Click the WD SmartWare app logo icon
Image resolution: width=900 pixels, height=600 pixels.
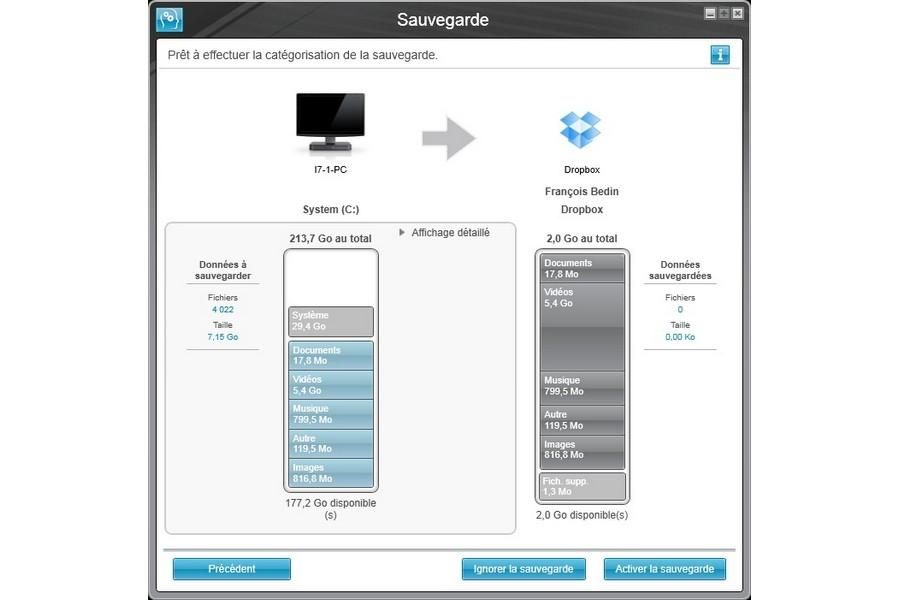pos(170,19)
